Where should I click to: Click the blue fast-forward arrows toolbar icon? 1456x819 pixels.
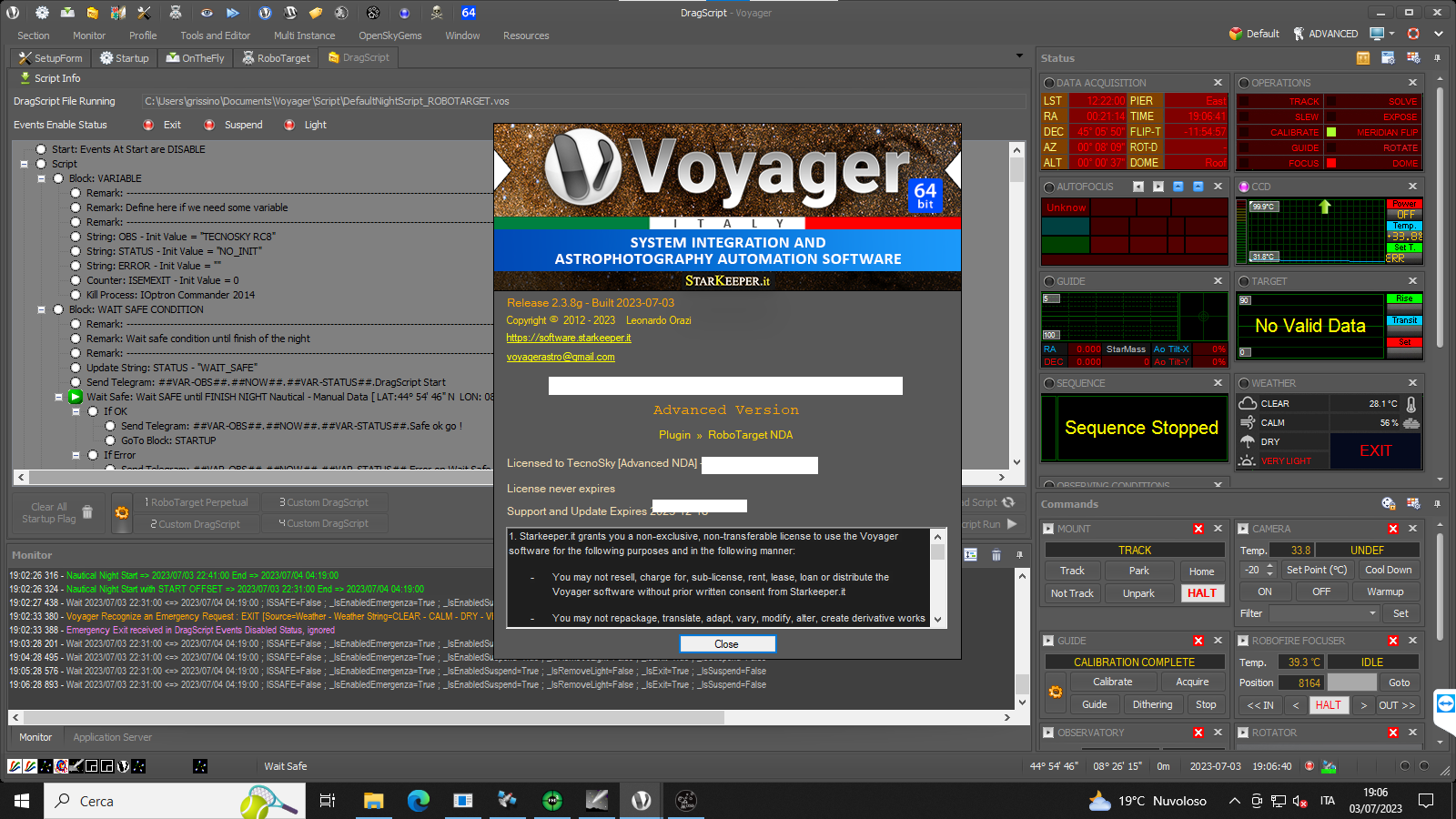pos(233,13)
